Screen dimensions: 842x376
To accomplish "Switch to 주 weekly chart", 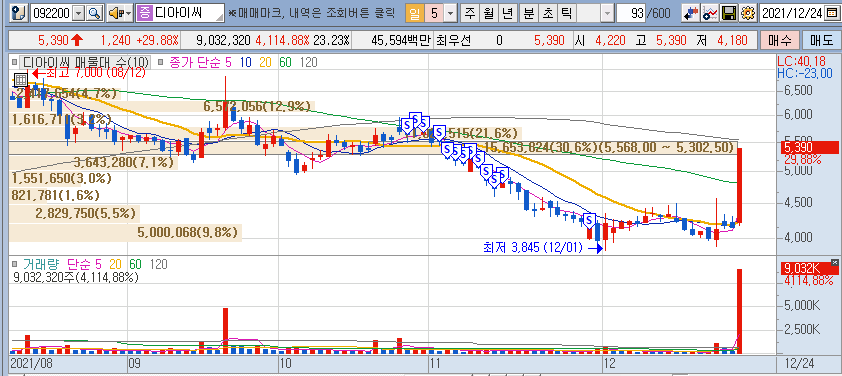I will (x=470, y=13).
